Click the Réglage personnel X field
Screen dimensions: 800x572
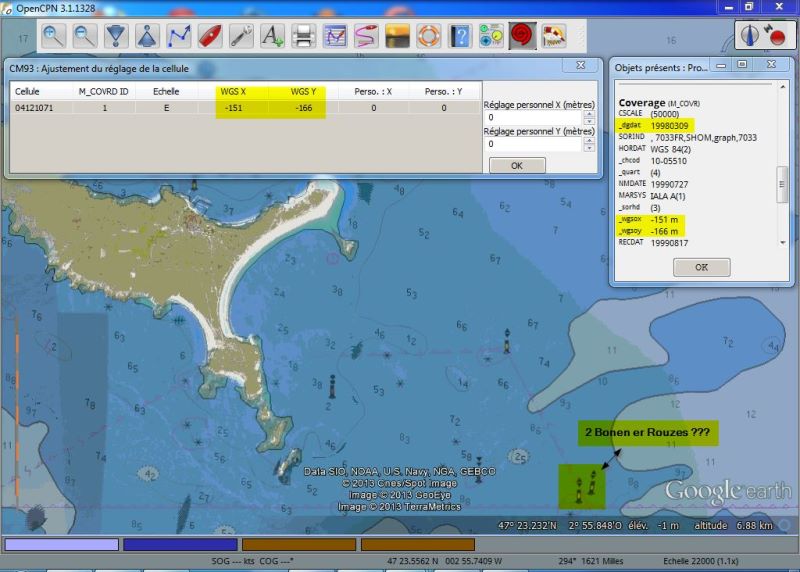click(532, 117)
